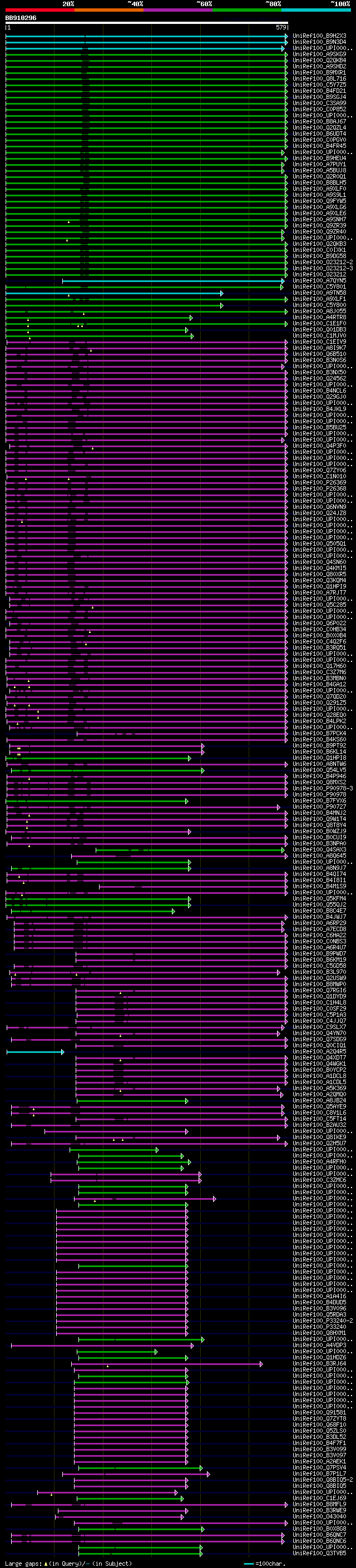This screenshot has height=1568, width=356.
Task: Select the UniRef100_B6UDT4 label
Action: (319, 134)
